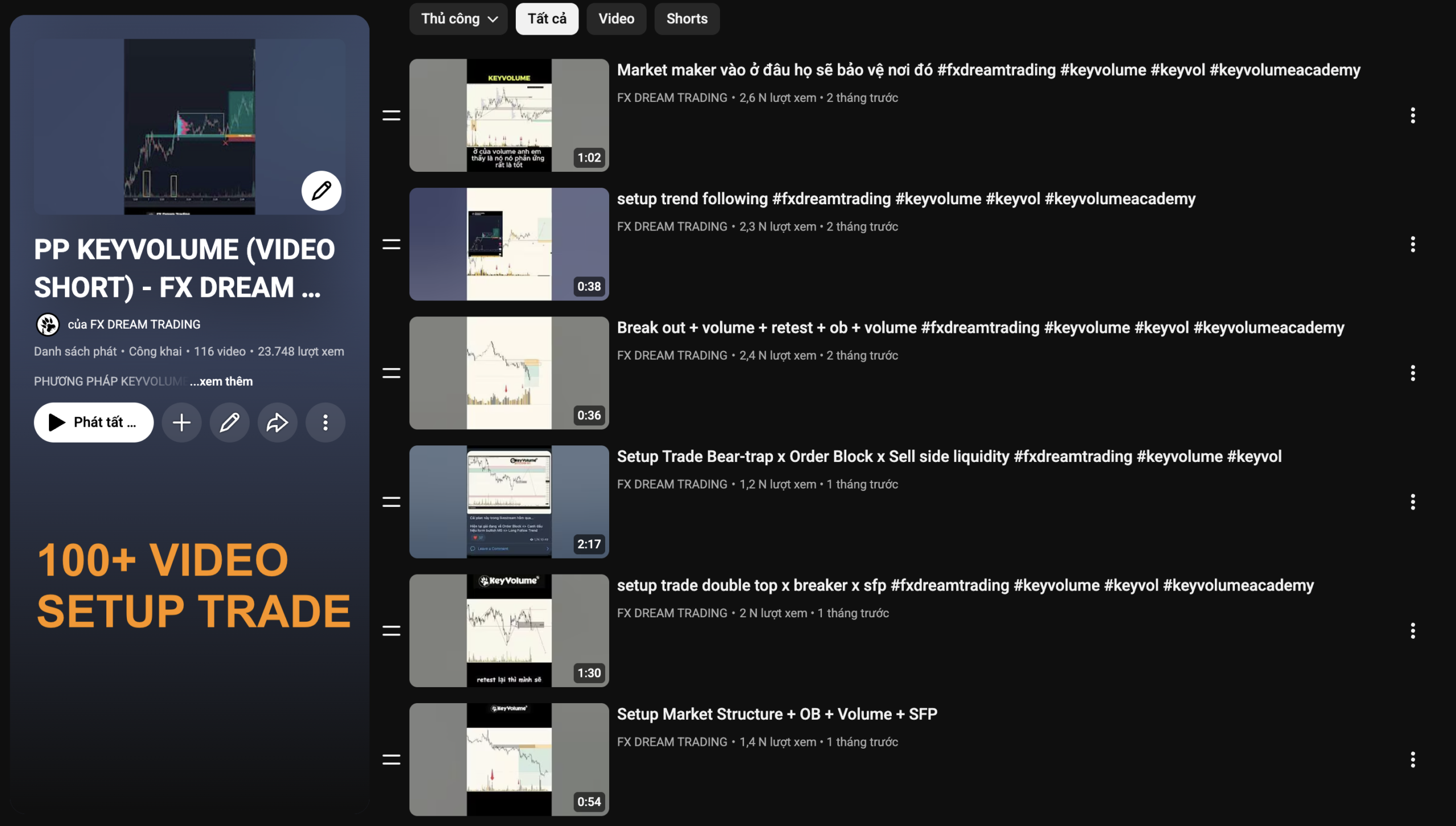
Task: Expand description with ...xem thêm
Action: click(x=221, y=381)
